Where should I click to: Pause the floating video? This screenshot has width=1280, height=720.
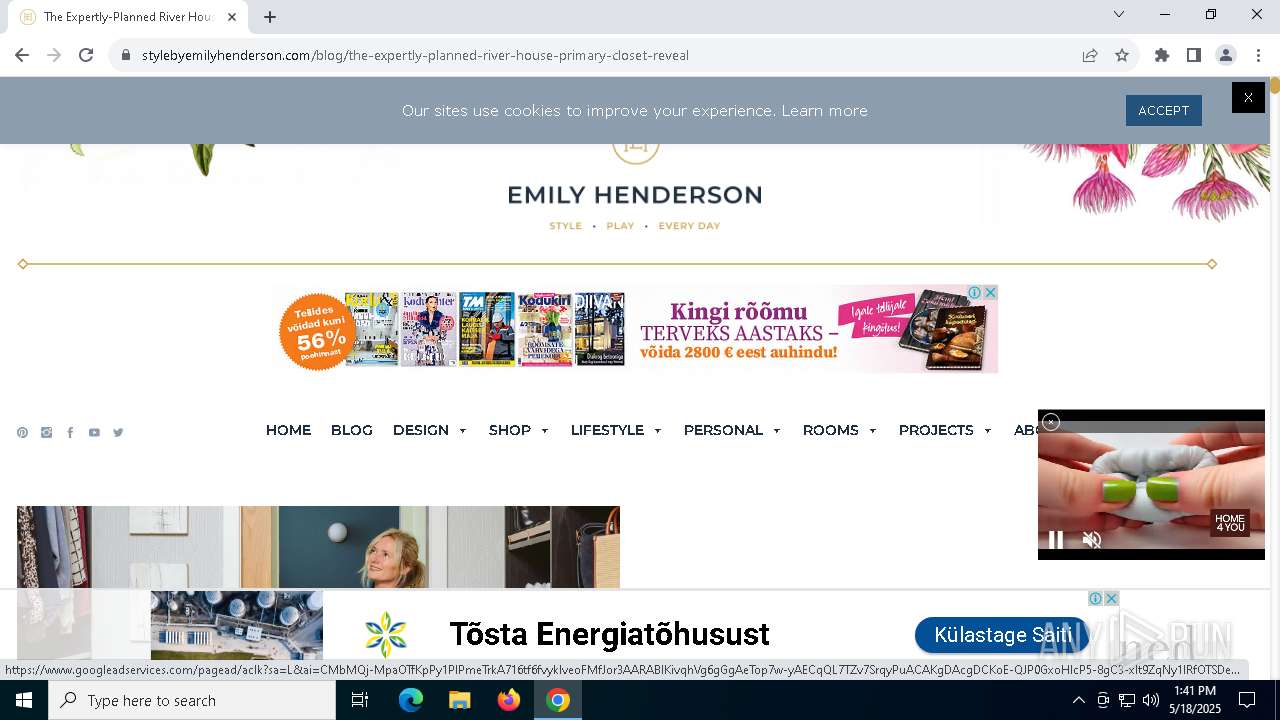(x=1055, y=540)
